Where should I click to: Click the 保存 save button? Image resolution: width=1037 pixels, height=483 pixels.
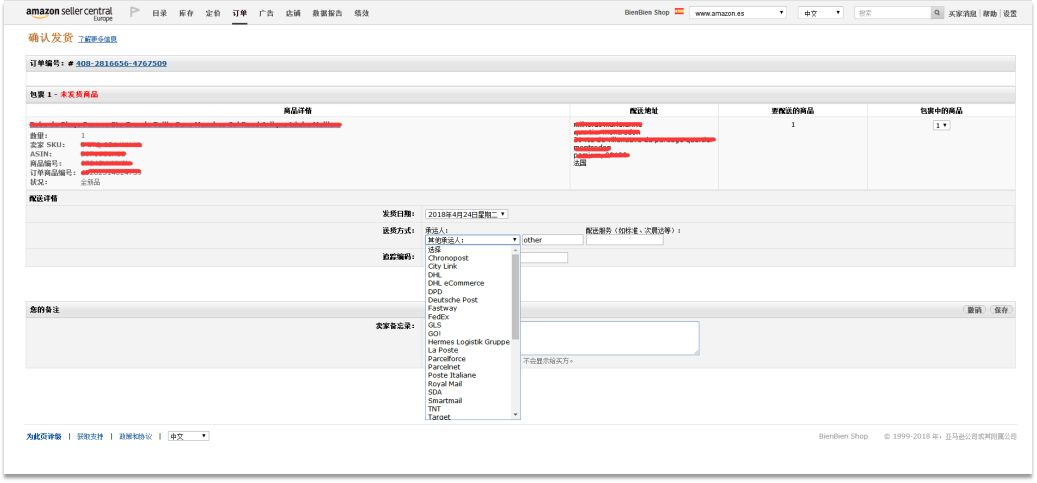[1001, 310]
